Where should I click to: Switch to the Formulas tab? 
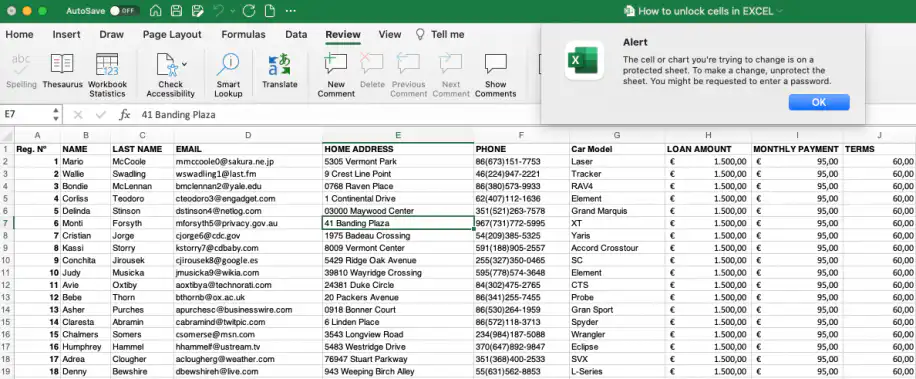(x=244, y=34)
